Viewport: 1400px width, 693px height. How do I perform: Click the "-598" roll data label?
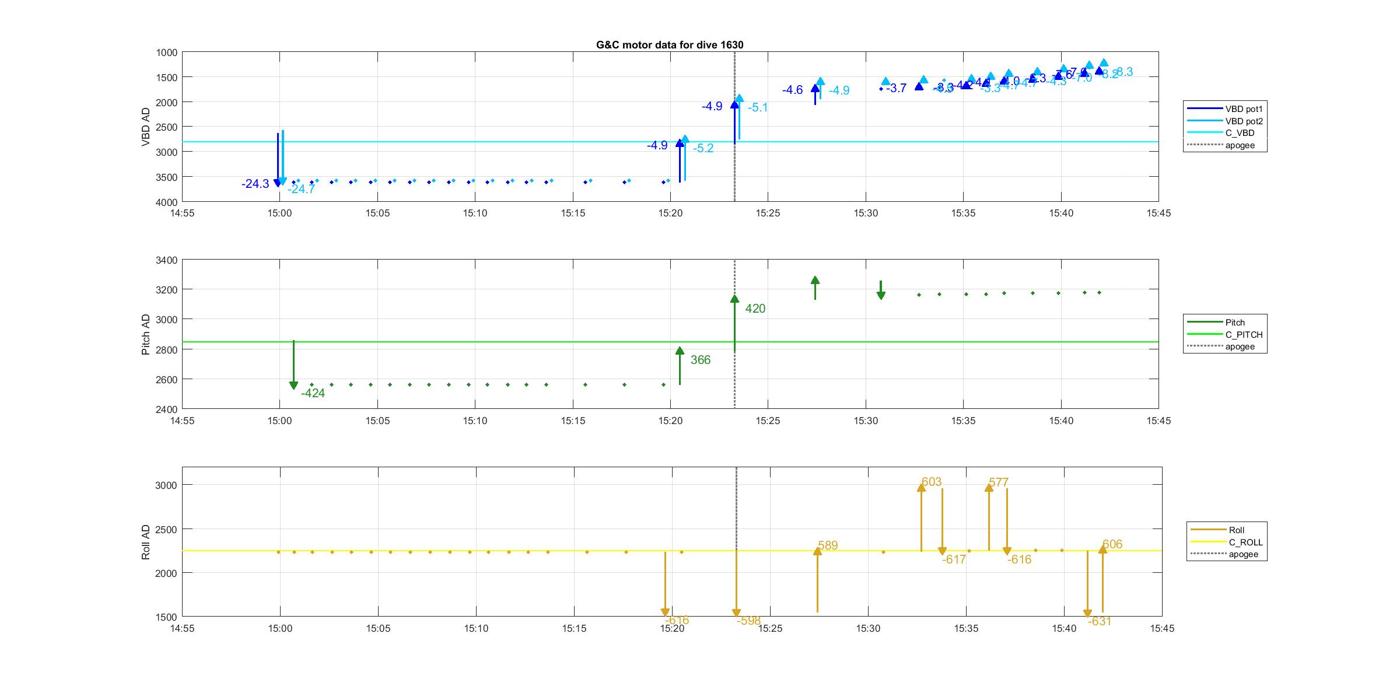(749, 621)
